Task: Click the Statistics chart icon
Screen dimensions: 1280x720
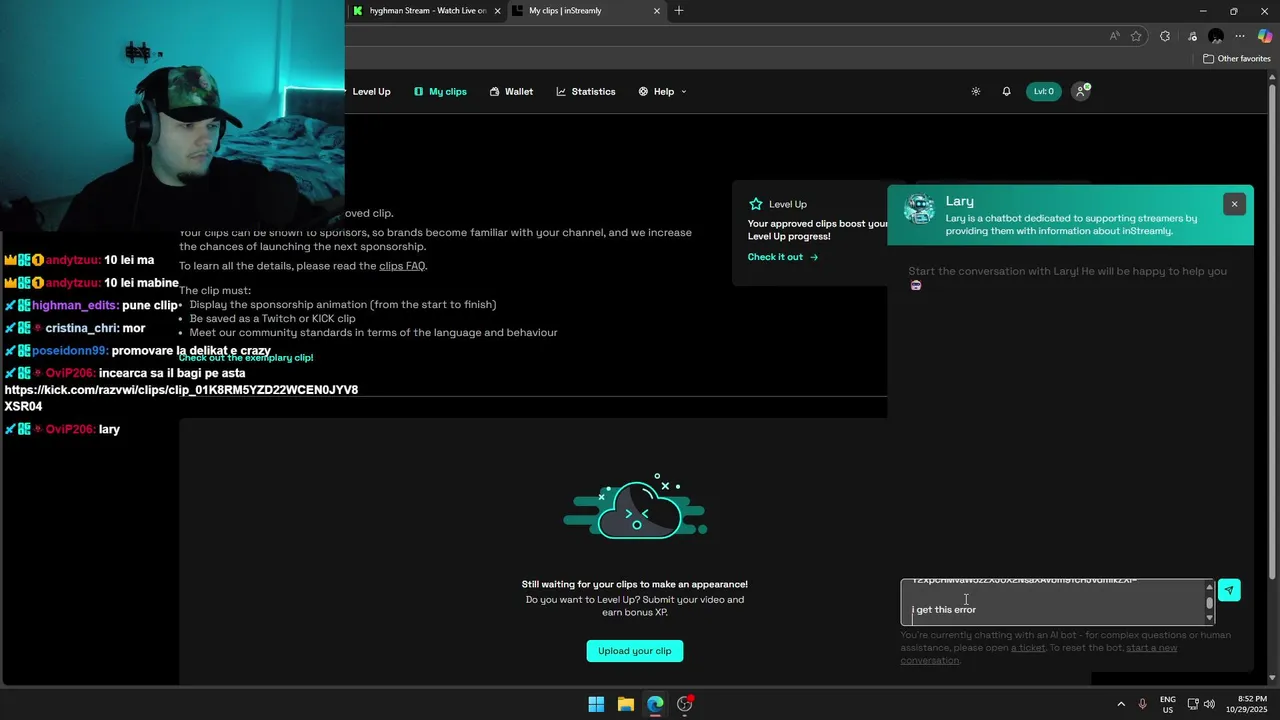Action: [562, 91]
